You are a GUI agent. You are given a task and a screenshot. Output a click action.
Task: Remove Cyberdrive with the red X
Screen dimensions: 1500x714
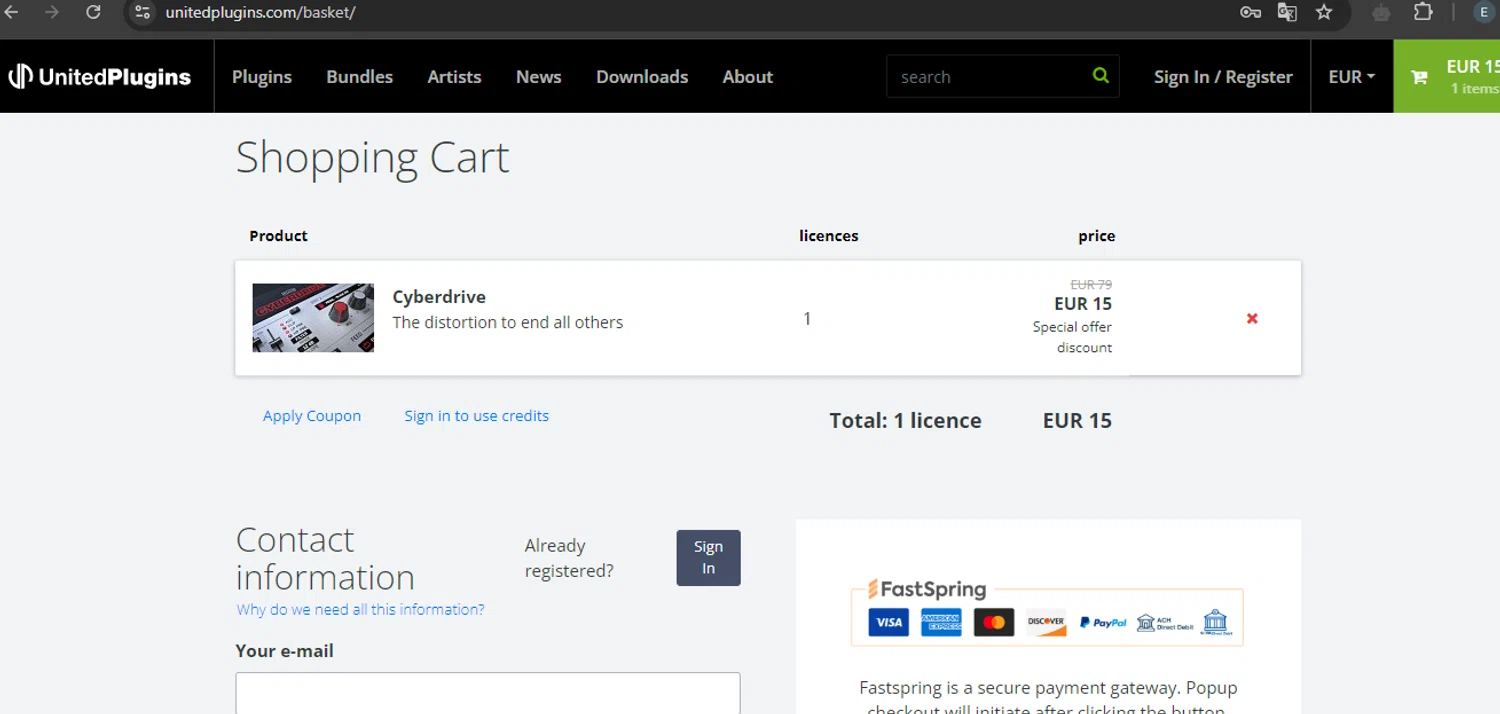(x=1252, y=318)
